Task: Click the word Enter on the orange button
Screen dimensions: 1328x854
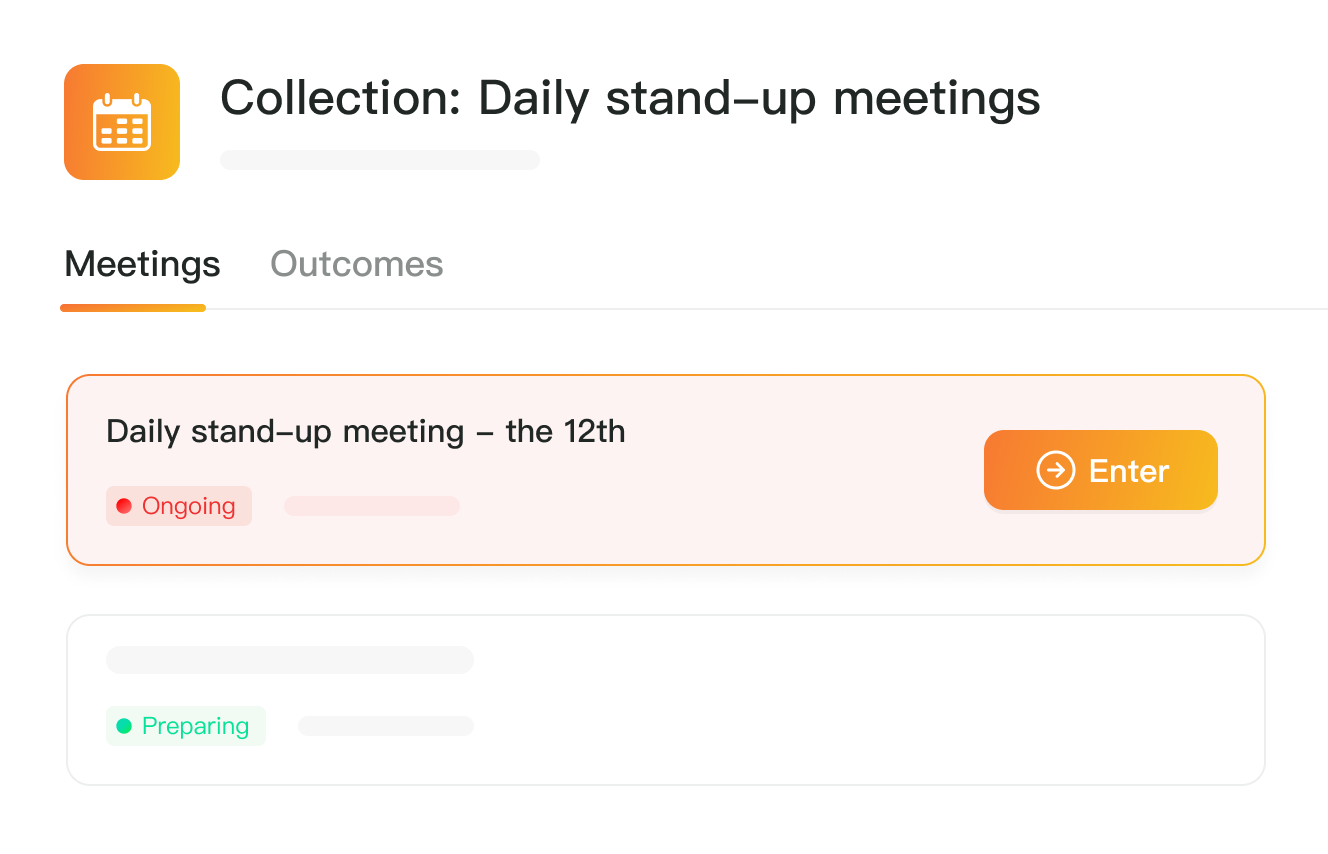Action: [1129, 471]
